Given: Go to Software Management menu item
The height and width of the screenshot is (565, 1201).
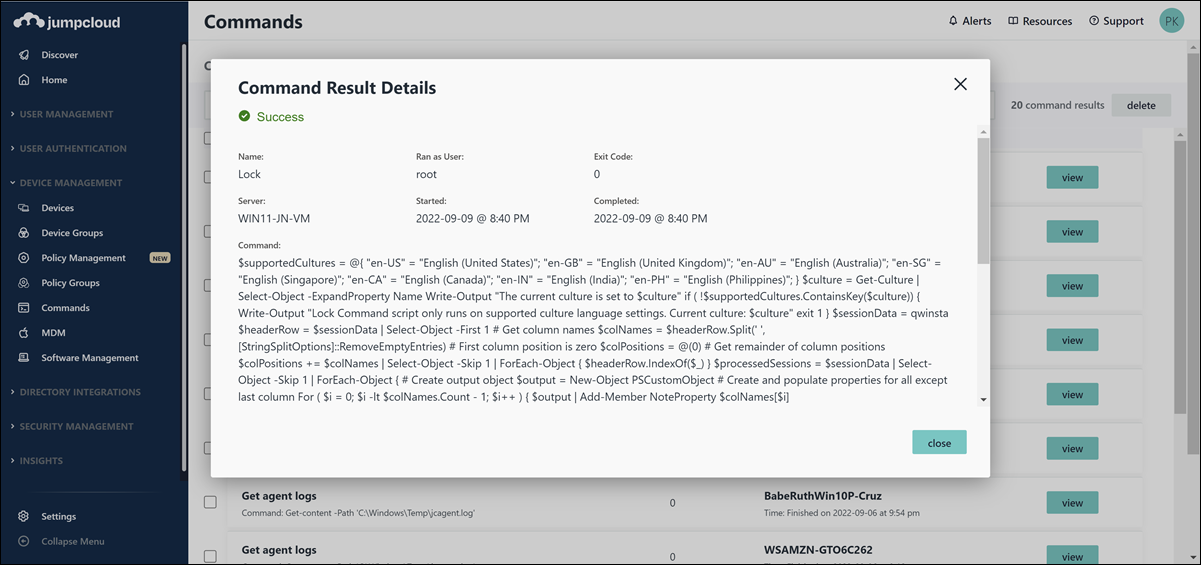Looking at the screenshot, I should pos(89,358).
